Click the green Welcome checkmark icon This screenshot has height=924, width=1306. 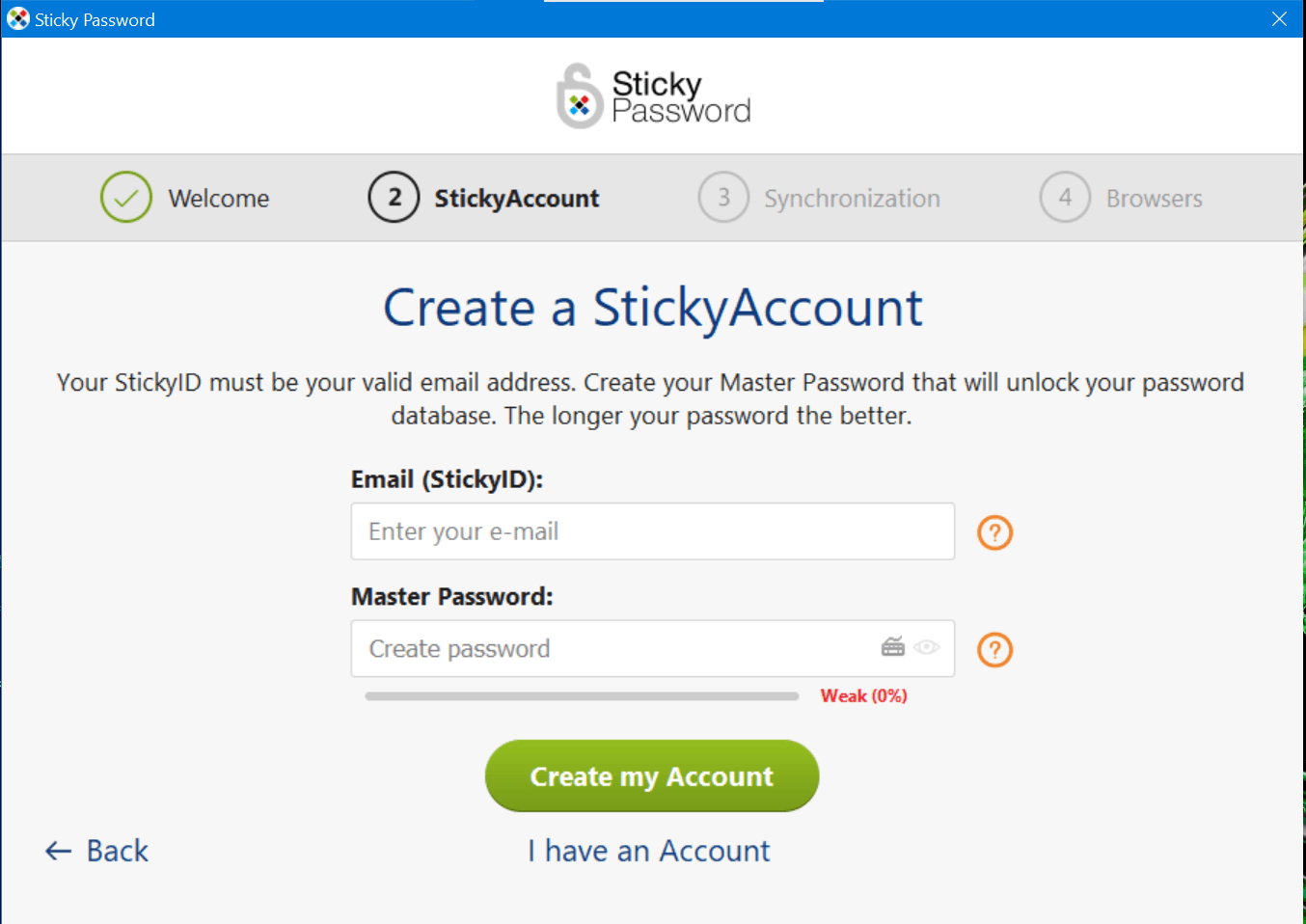(125, 197)
